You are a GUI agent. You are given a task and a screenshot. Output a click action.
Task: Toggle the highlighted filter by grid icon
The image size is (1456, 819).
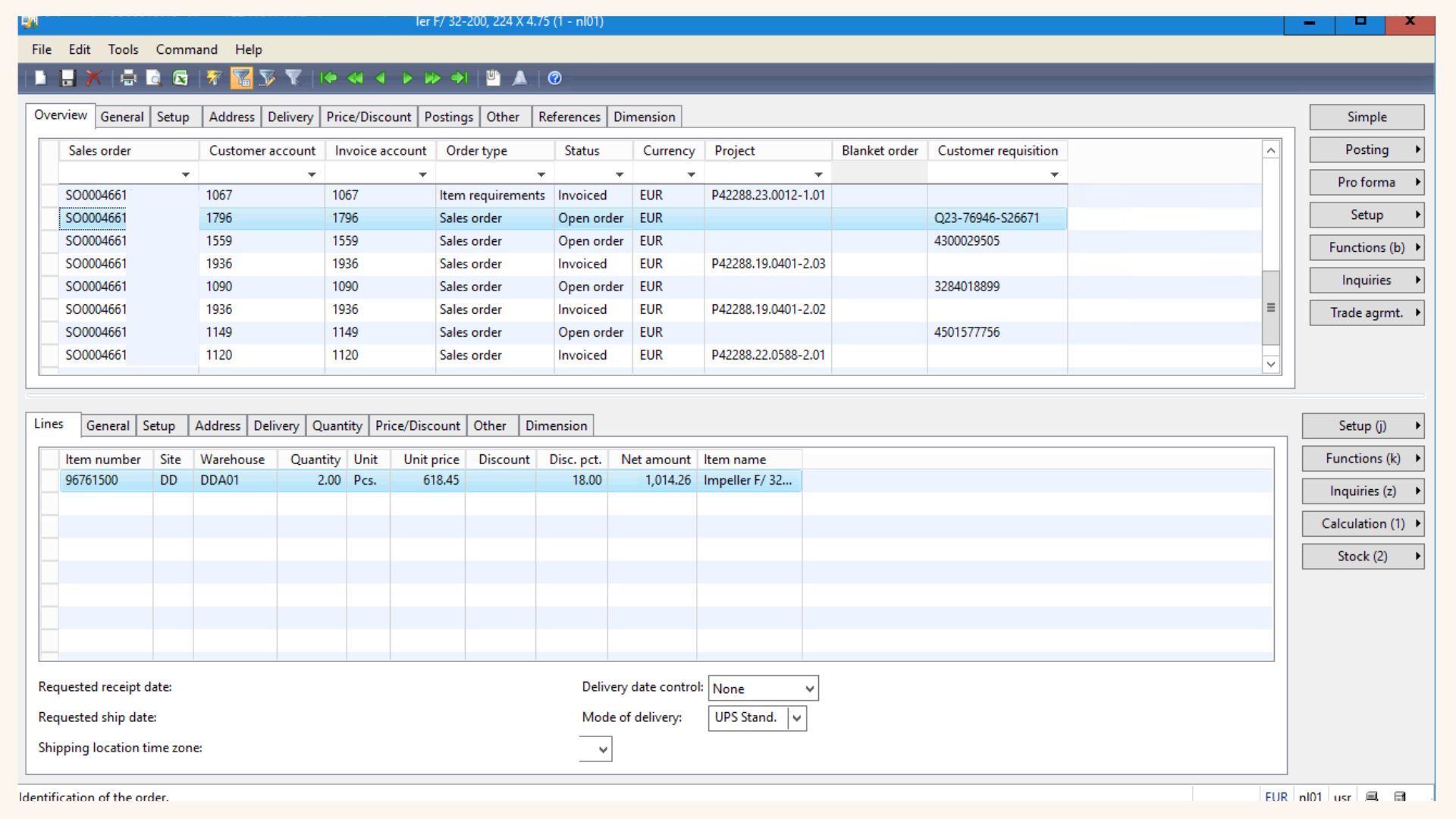(x=241, y=78)
